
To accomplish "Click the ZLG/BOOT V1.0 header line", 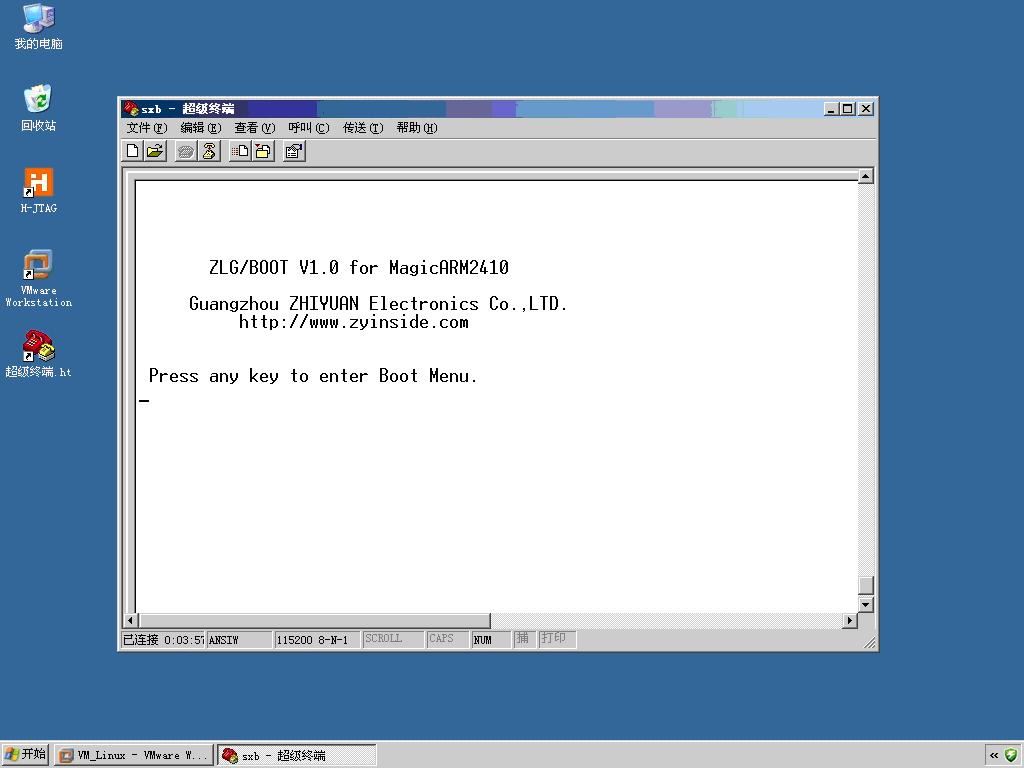I will pyautogui.click(x=359, y=268).
